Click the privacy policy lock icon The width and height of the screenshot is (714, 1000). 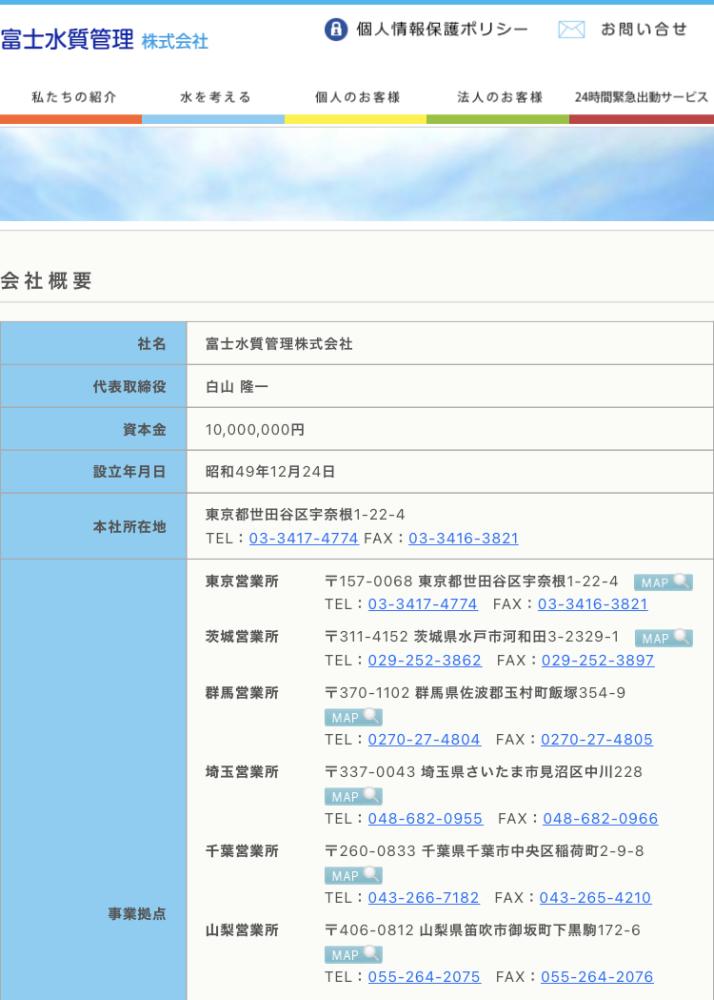coord(336,30)
